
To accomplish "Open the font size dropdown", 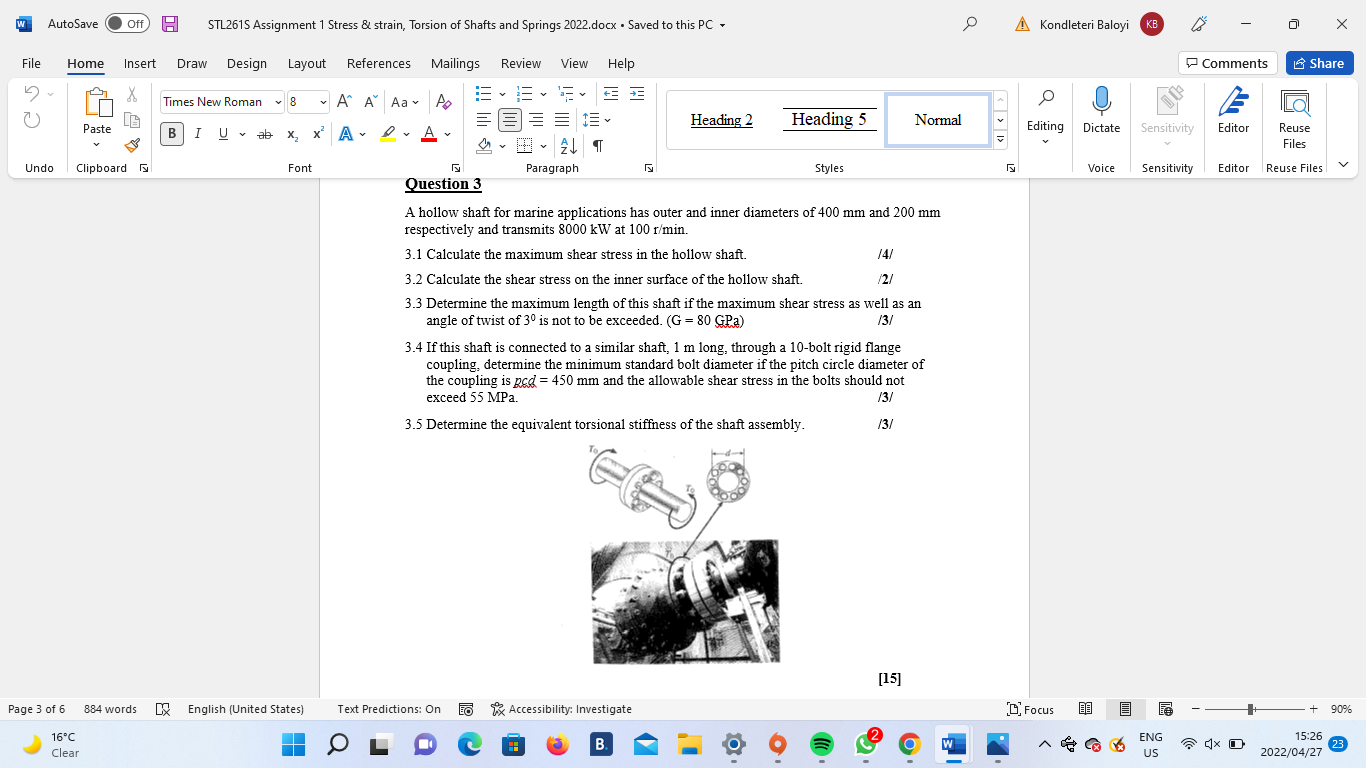I will pyautogui.click(x=323, y=102).
